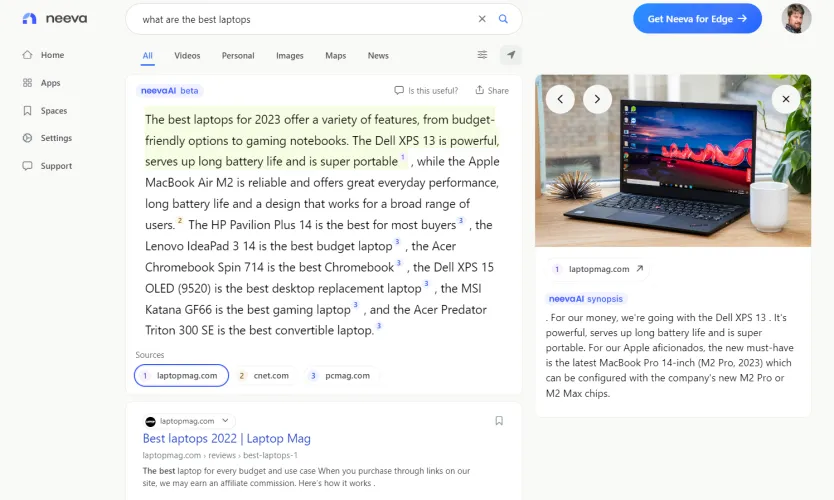Select the cnet.com source chip
834x500 pixels.
pyautogui.click(x=263, y=376)
